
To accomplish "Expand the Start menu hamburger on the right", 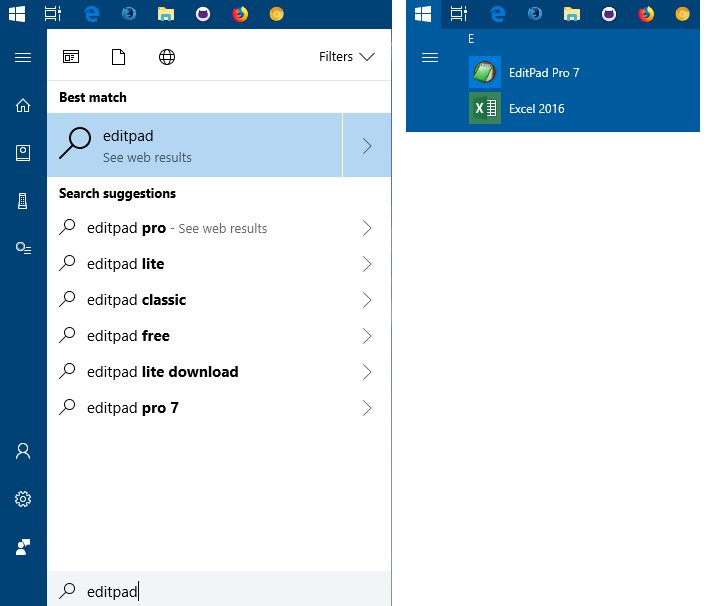I will tap(430, 57).
